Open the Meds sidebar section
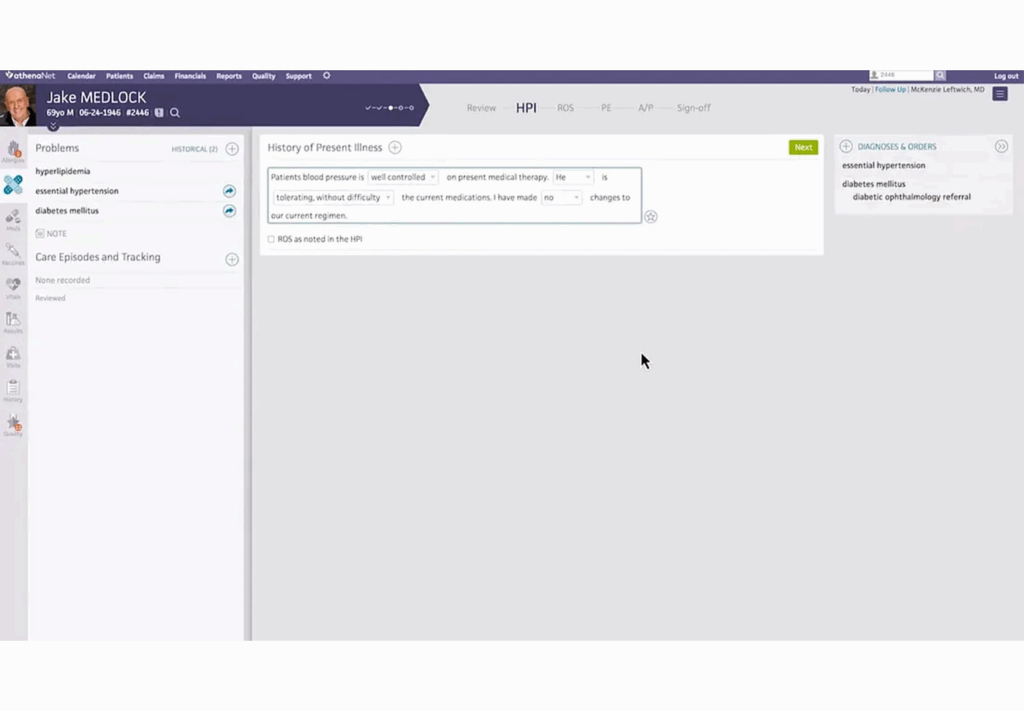This screenshot has width=1024, height=711. pyautogui.click(x=13, y=218)
